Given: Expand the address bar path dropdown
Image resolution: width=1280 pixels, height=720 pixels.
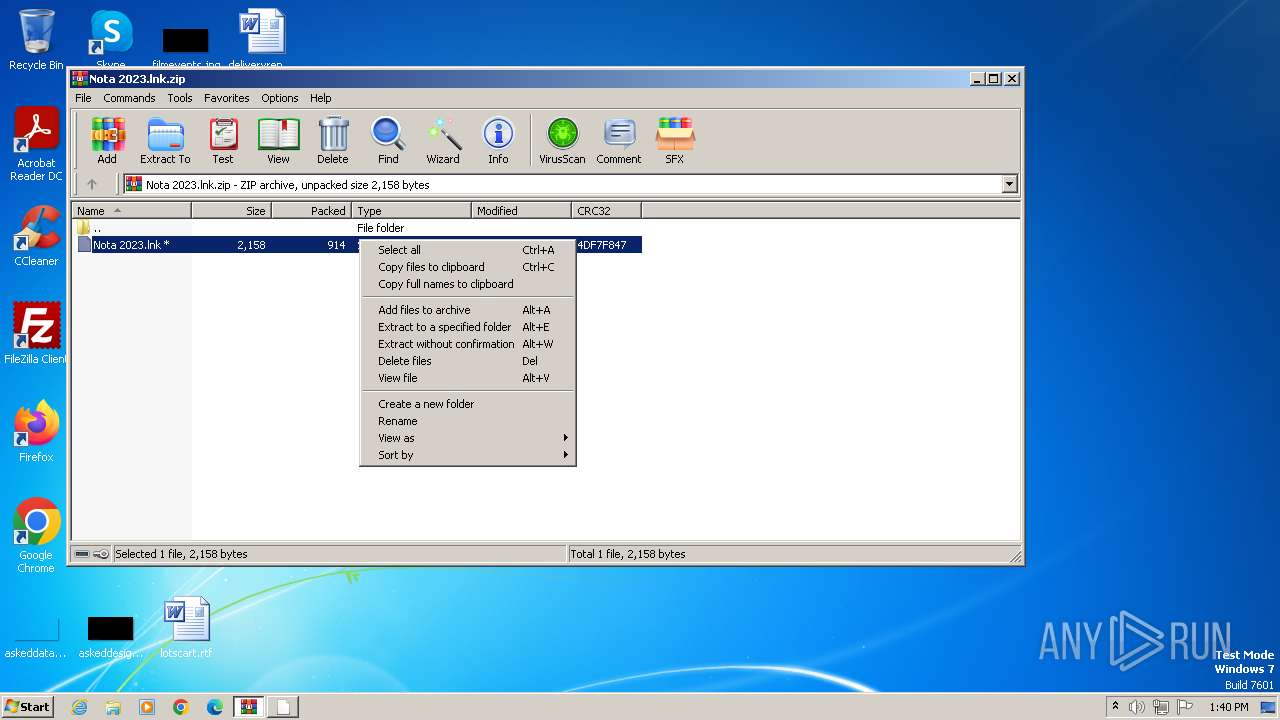Looking at the screenshot, I should pyautogui.click(x=1009, y=184).
